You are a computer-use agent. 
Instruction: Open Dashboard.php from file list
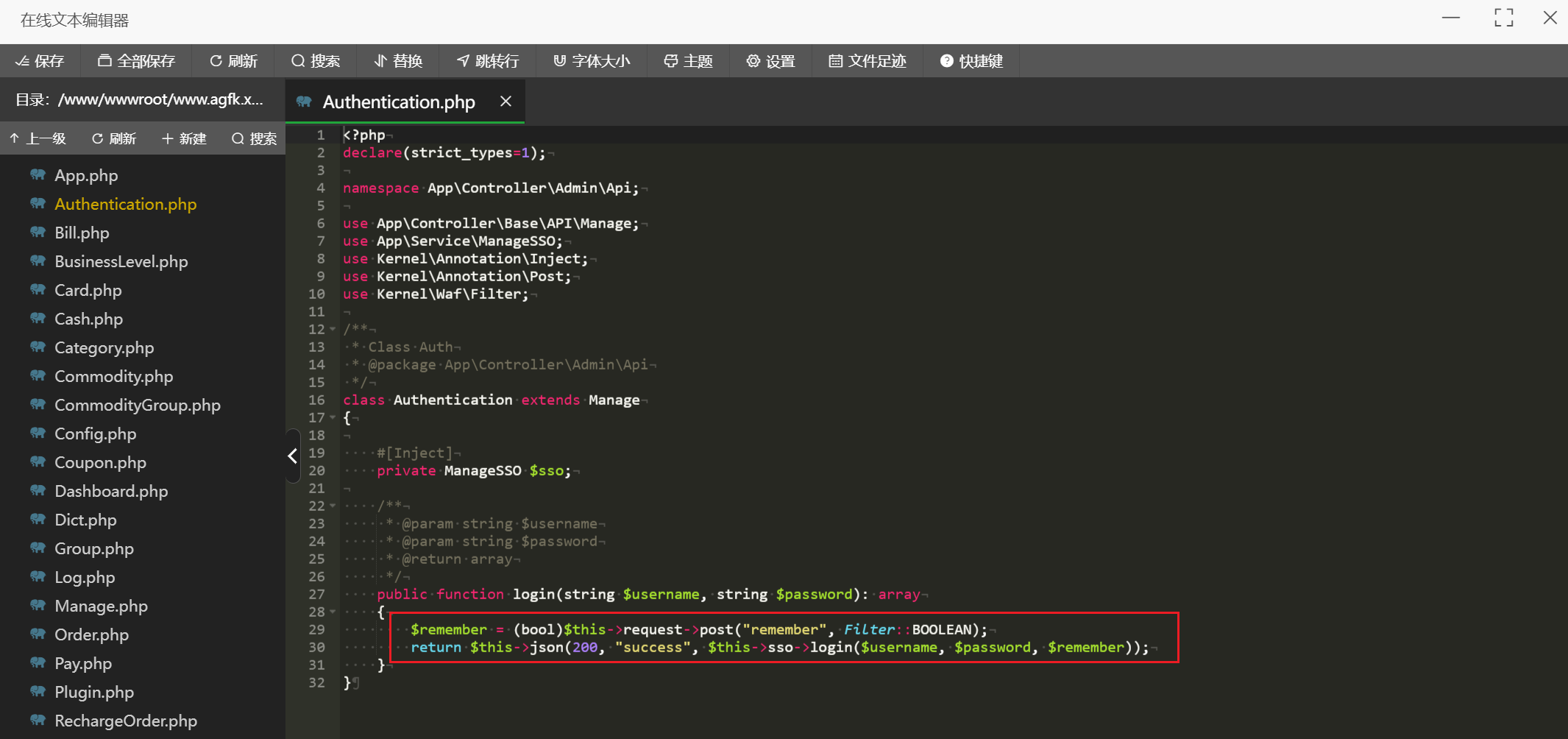click(x=111, y=492)
